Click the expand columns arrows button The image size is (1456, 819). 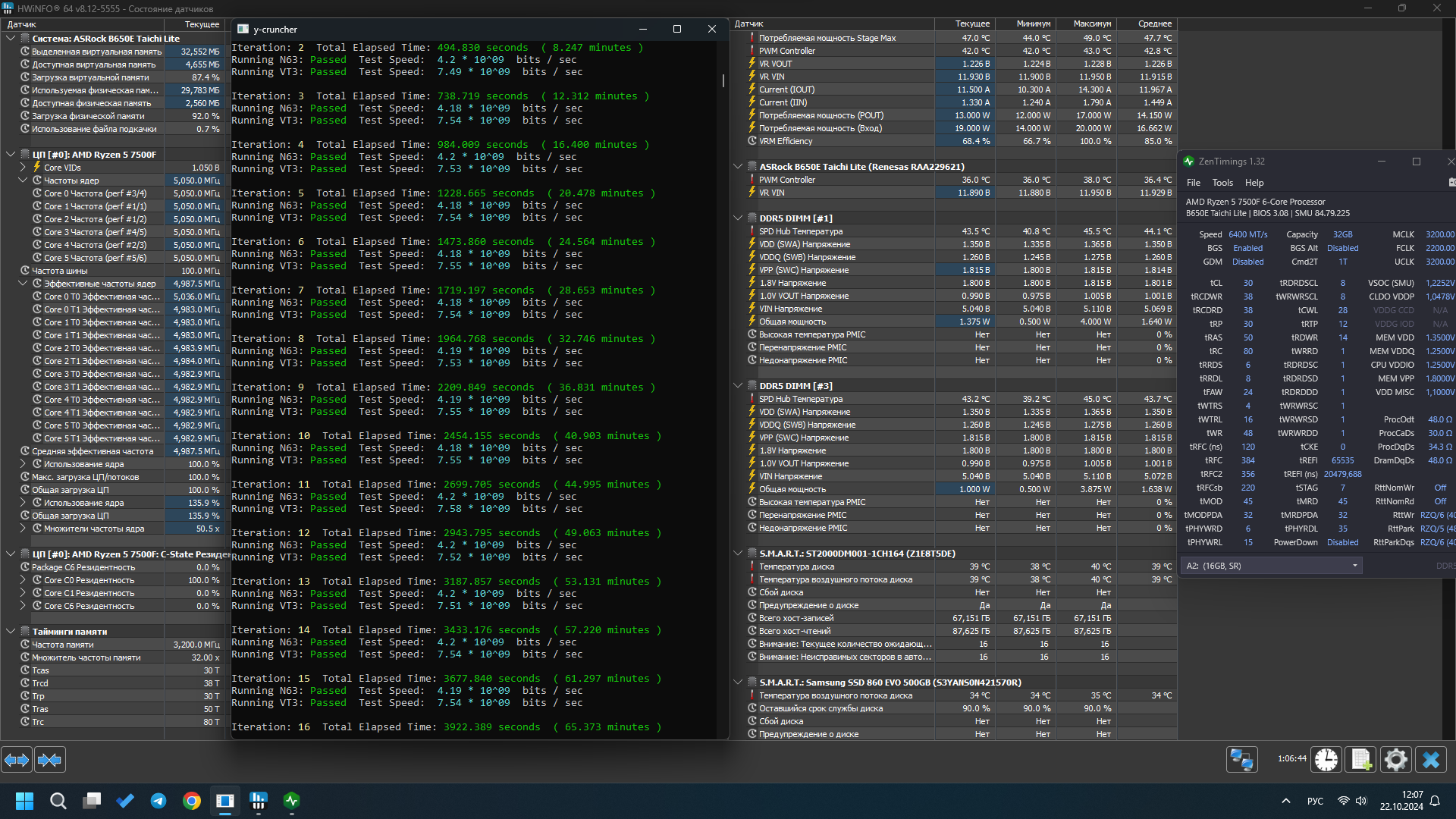[x=17, y=759]
